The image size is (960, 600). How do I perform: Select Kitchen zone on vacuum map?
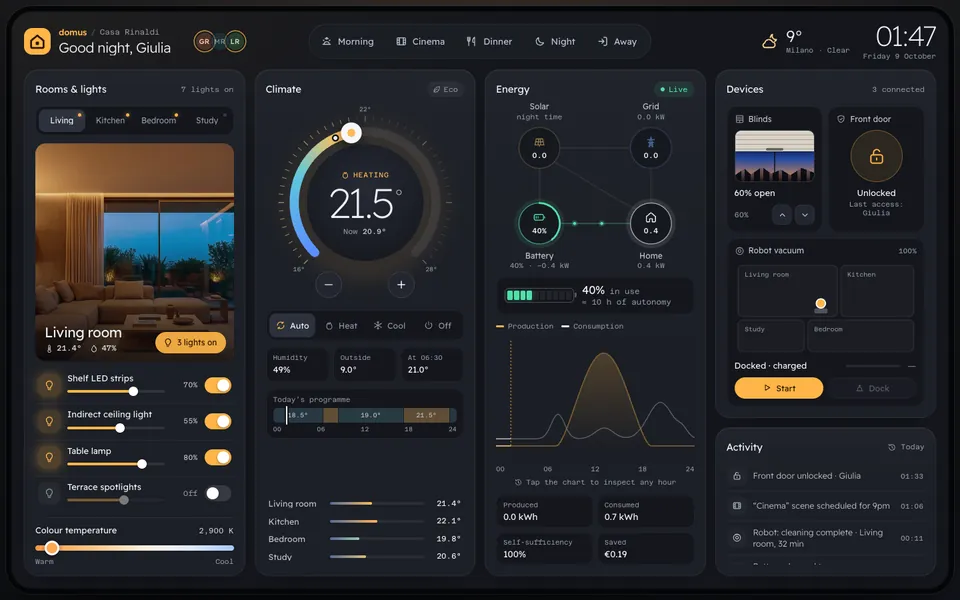(877, 291)
